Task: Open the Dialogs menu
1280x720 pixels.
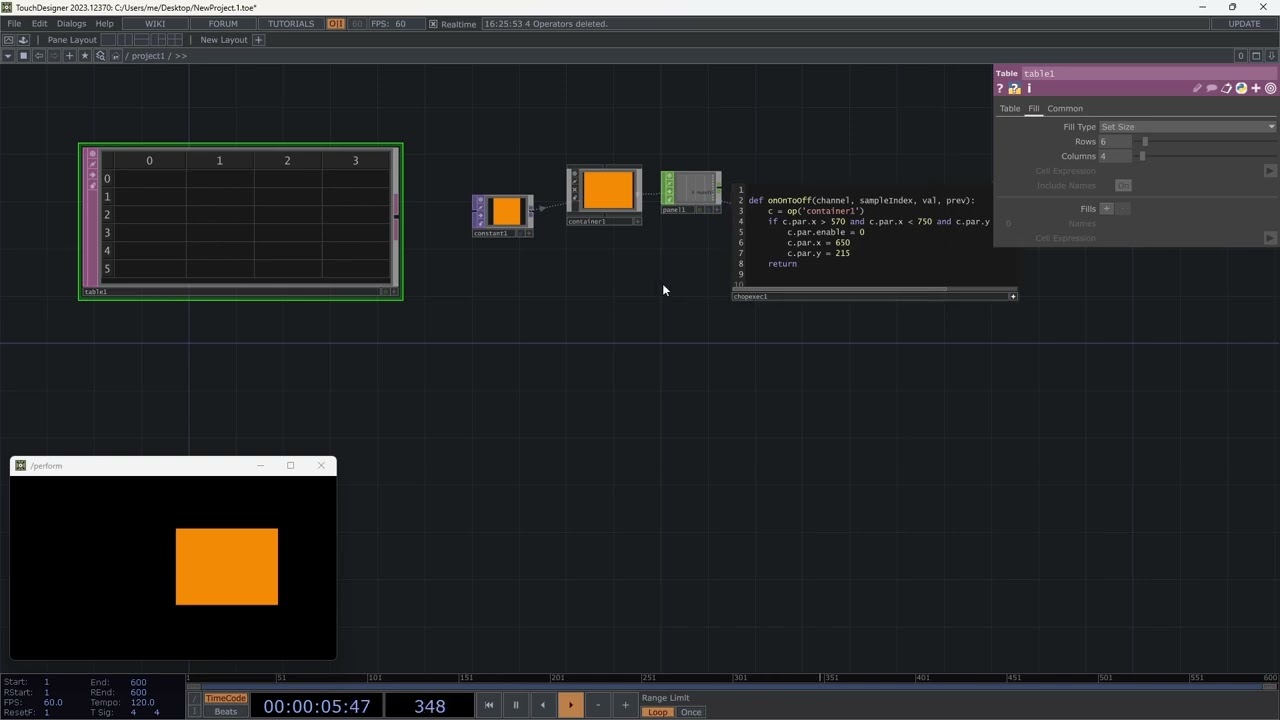Action: [71, 24]
